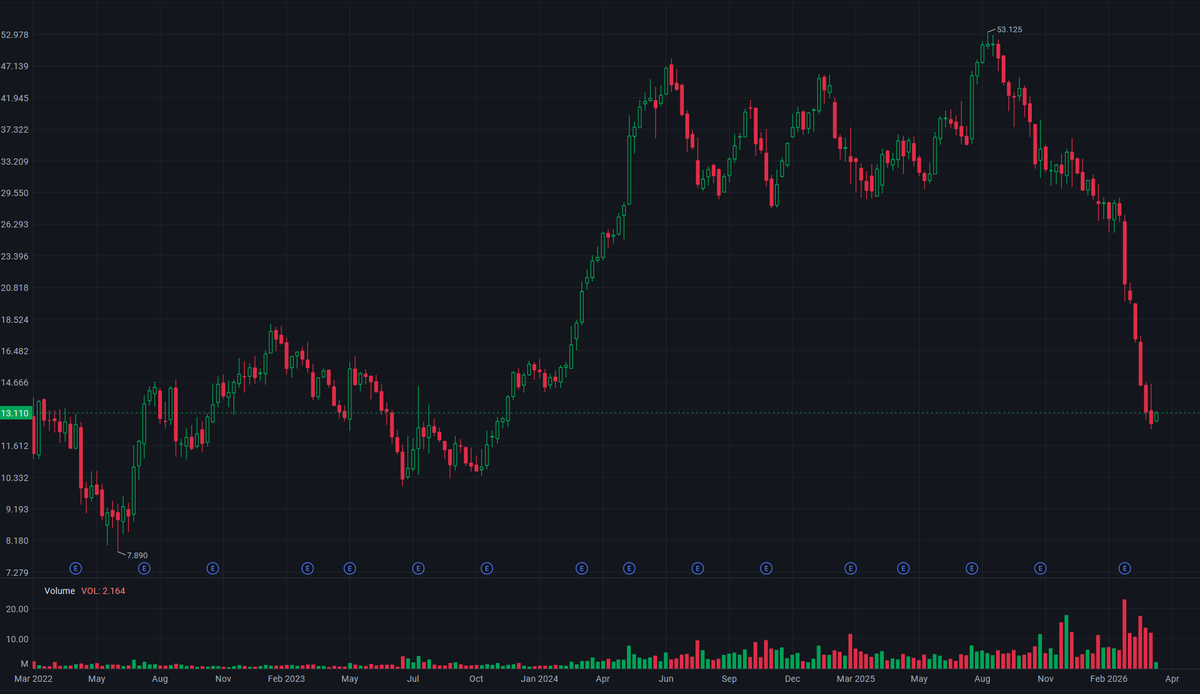Click the 52.978 price axis label

click(16, 35)
